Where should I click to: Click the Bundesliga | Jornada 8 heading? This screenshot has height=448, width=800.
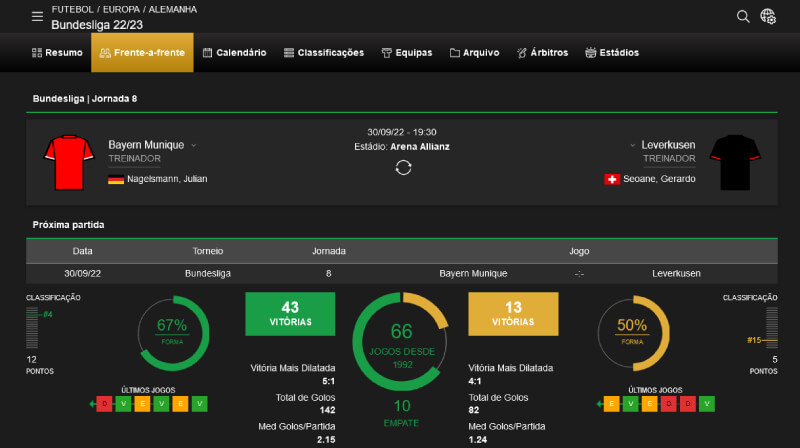(x=85, y=98)
